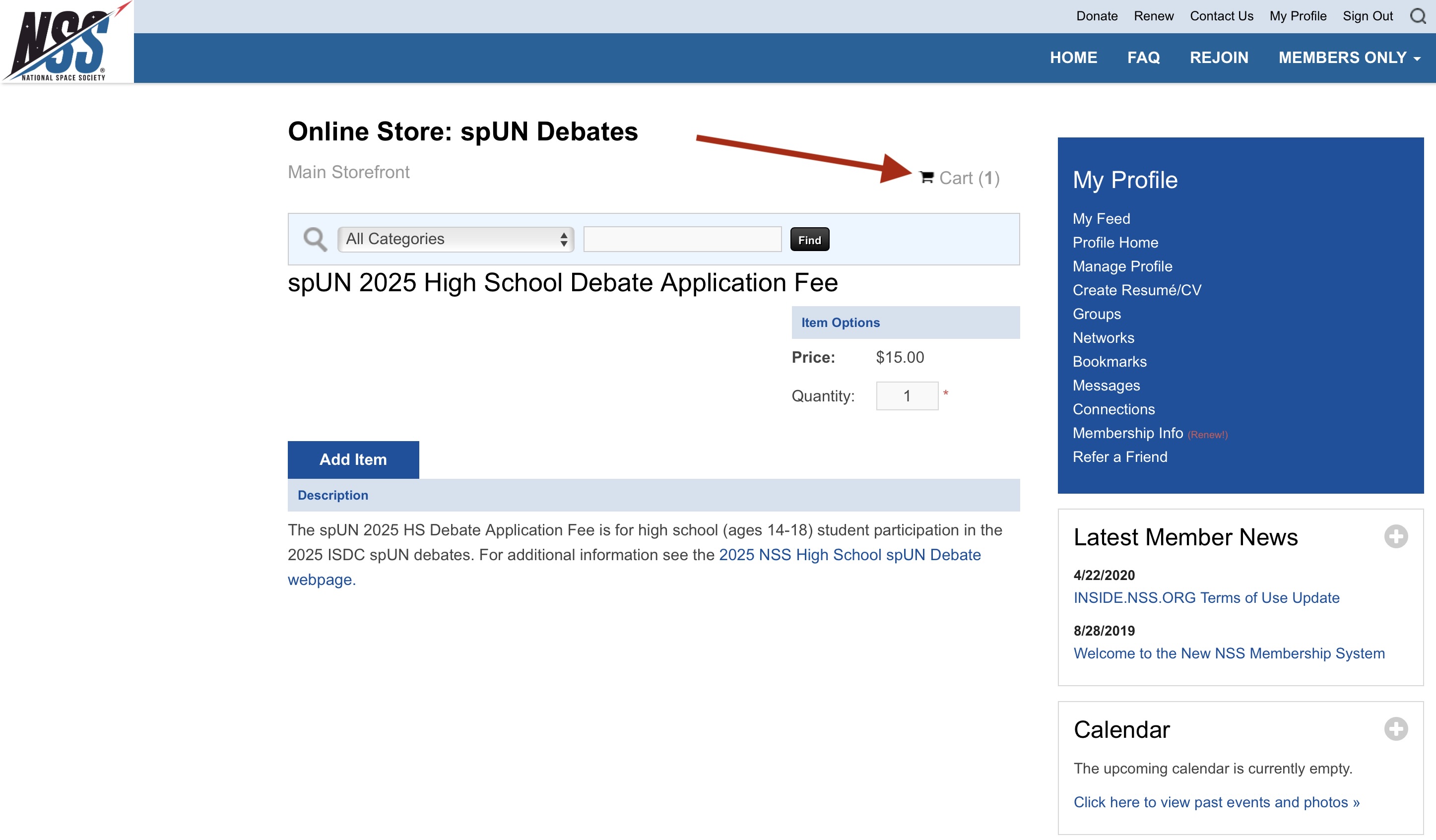This screenshot has height=840, width=1436.
Task: Click the $15.00 price value
Action: coord(900,357)
